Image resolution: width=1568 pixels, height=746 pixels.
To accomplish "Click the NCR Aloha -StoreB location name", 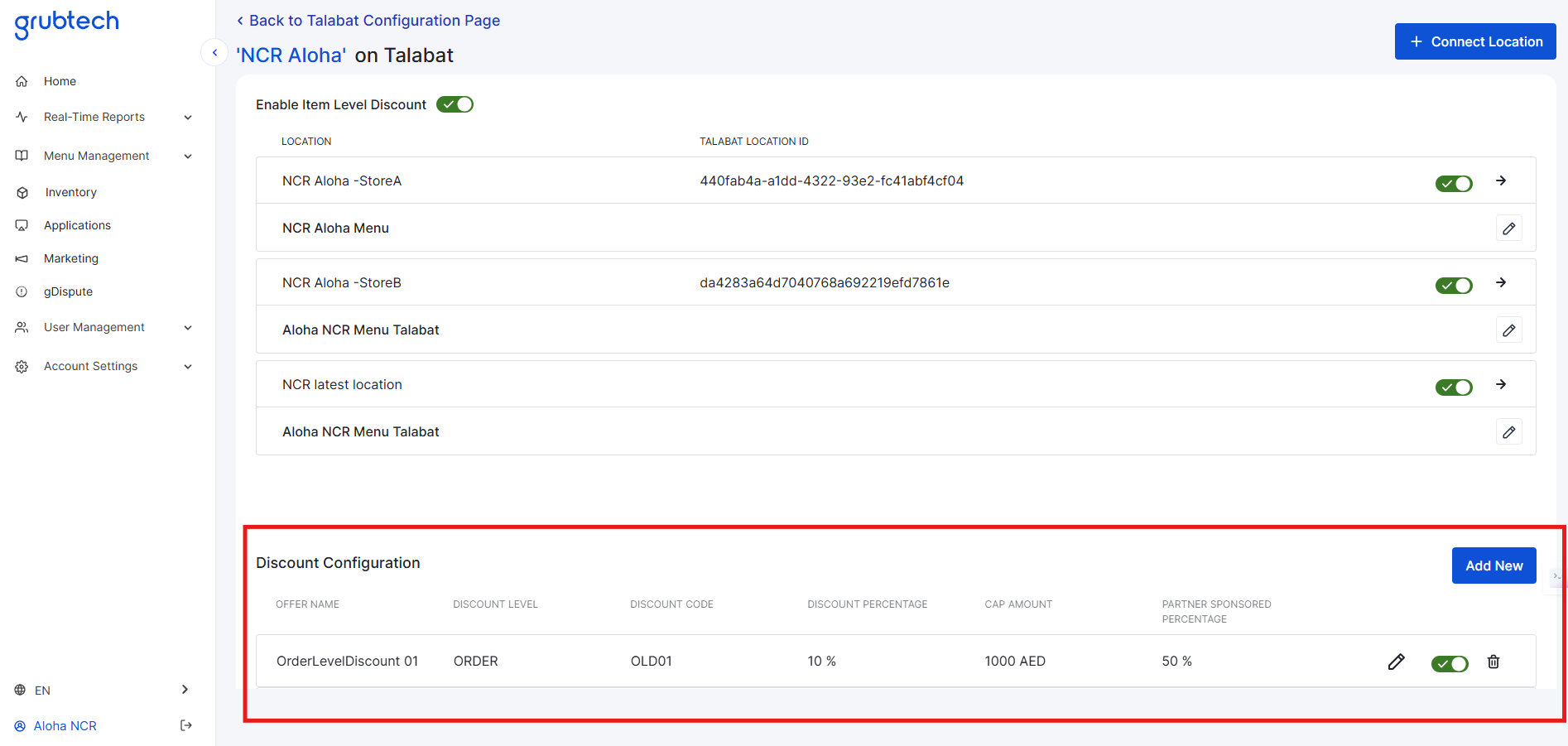I will click(342, 282).
